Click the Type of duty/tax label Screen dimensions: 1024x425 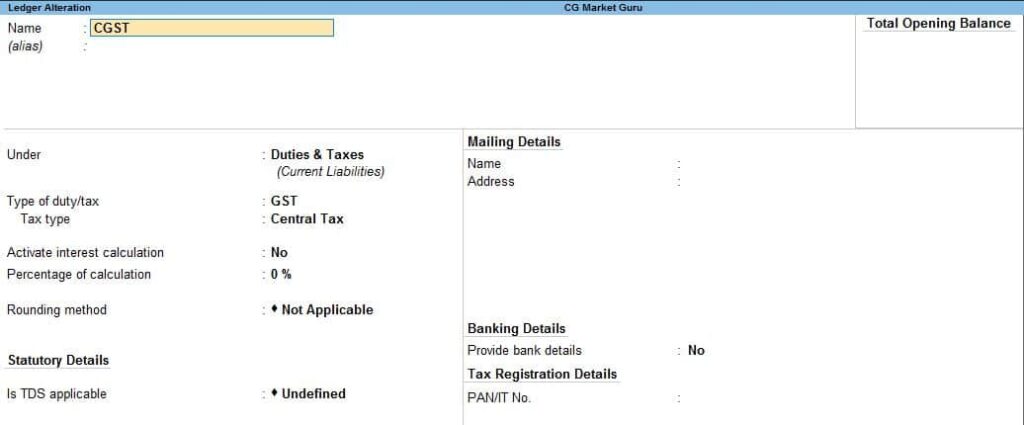(x=53, y=201)
